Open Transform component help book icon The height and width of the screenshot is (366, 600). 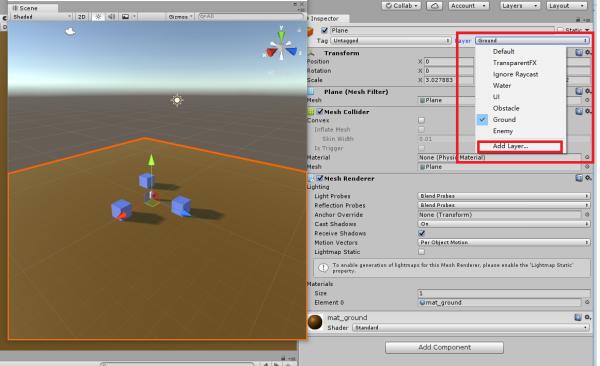(x=579, y=52)
